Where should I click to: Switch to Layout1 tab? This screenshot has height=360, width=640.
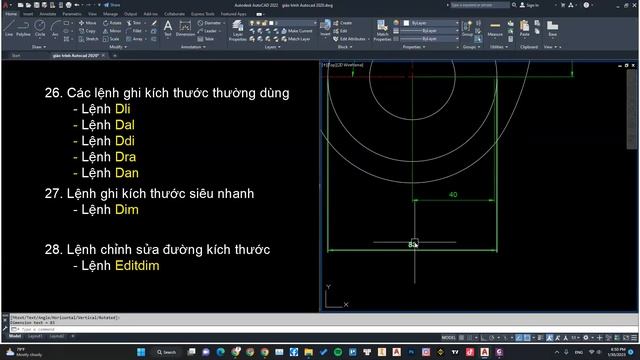click(x=35, y=336)
